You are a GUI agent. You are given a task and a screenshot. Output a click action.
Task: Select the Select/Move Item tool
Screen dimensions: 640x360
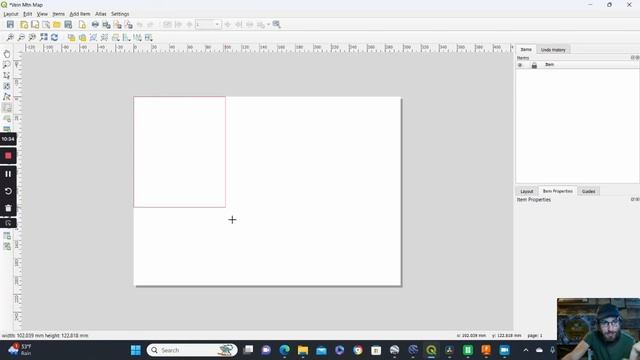(x=7, y=76)
